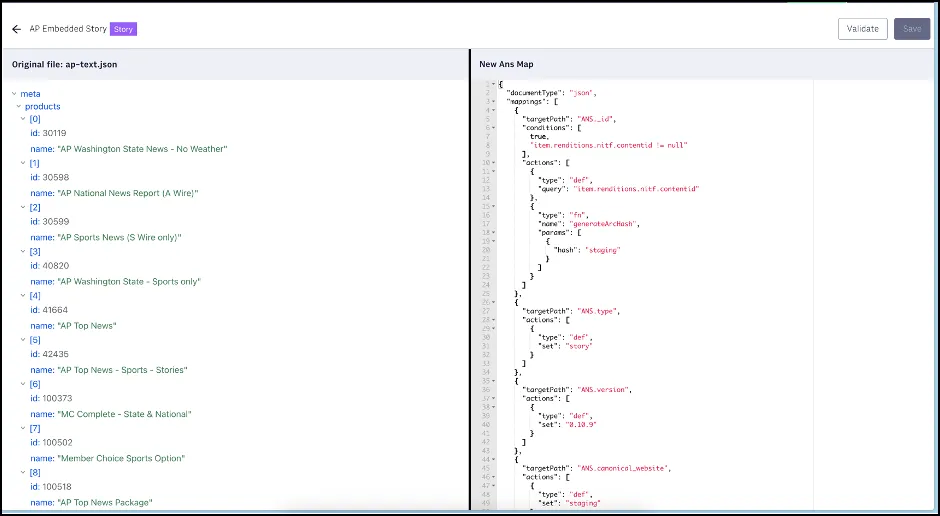Image resolution: width=940 pixels, height=516 pixels.
Task: Fold the mapping object at line 35
Action: pyautogui.click(x=494, y=381)
